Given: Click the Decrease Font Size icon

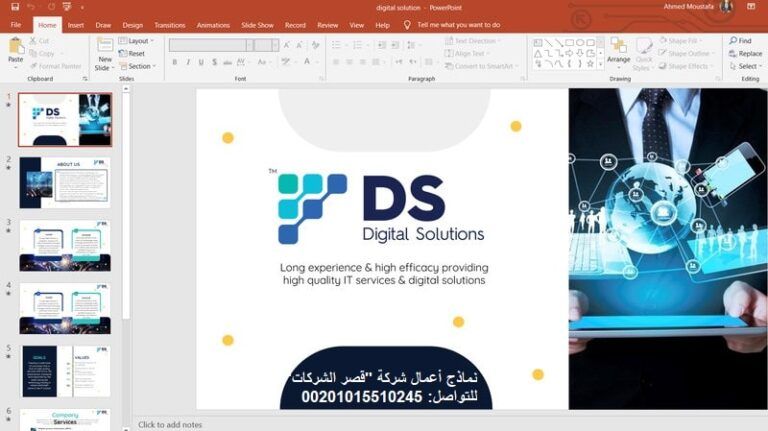Looking at the screenshot, I should (x=299, y=45).
